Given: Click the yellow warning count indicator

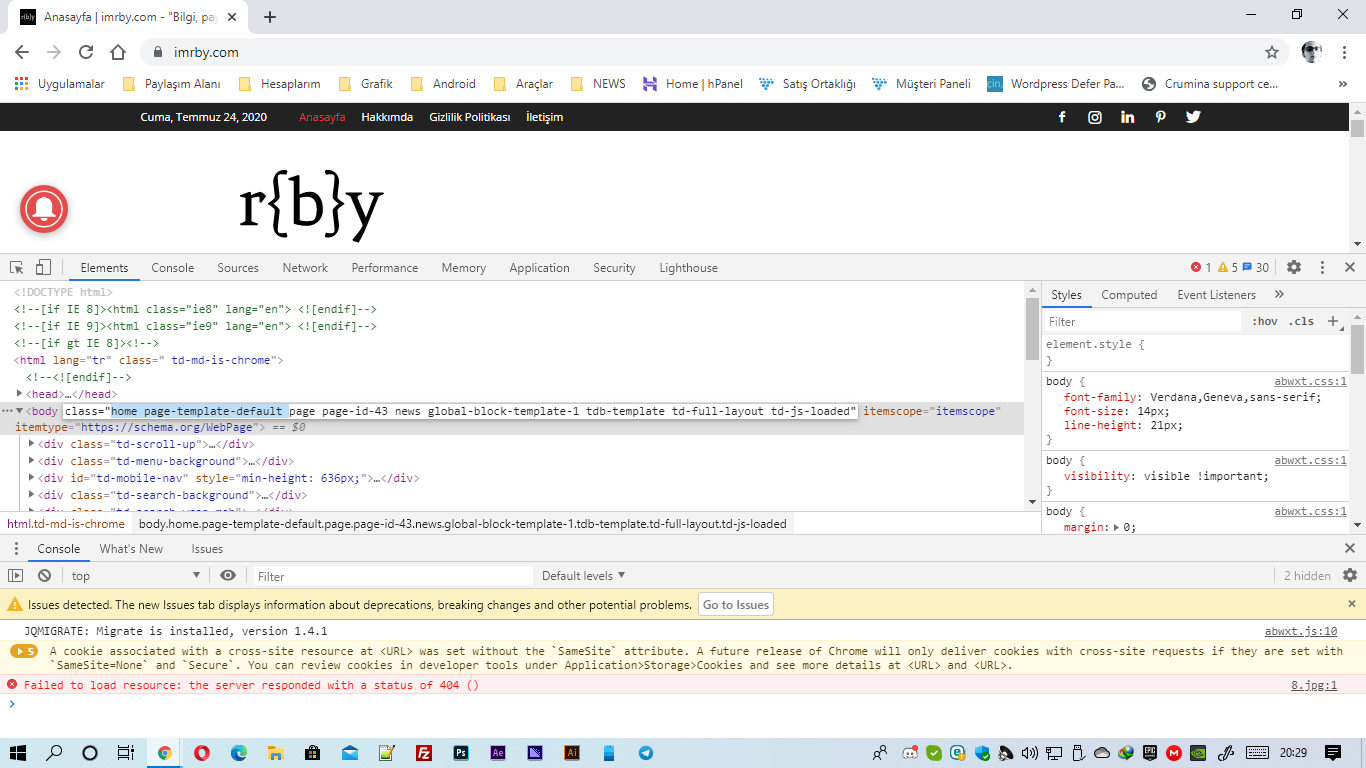Looking at the screenshot, I should (x=1228, y=268).
